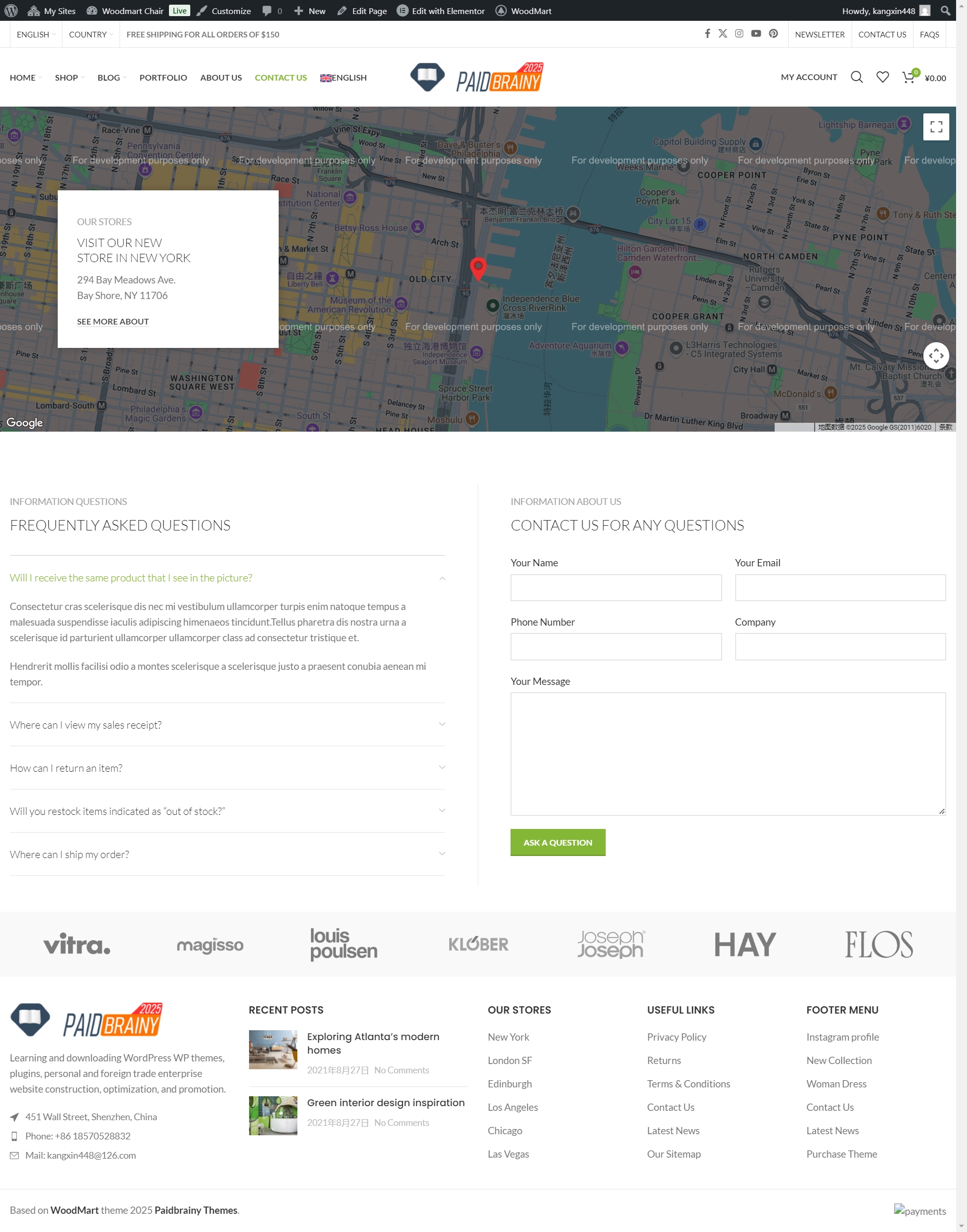
Task: Click the map pan control button
Action: 936,356
